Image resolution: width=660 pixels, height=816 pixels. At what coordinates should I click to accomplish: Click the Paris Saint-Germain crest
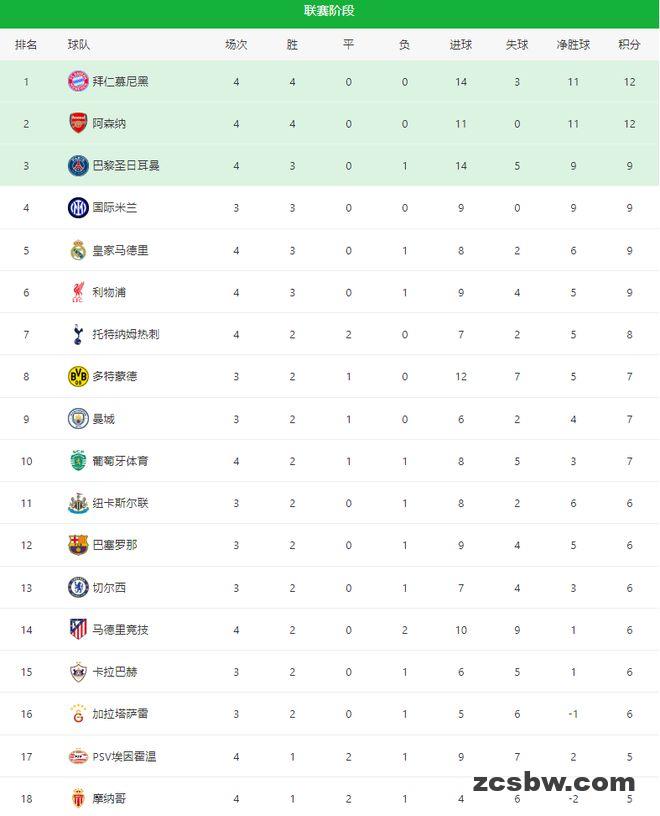point(78,166)
